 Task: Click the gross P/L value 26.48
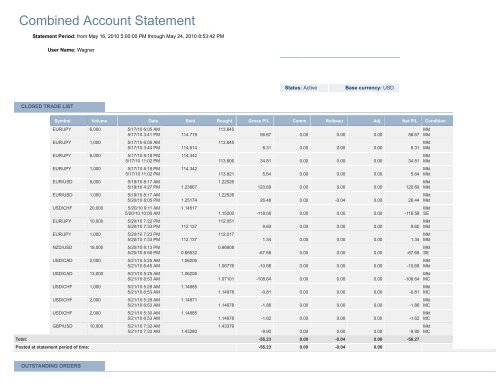point(265,200)
